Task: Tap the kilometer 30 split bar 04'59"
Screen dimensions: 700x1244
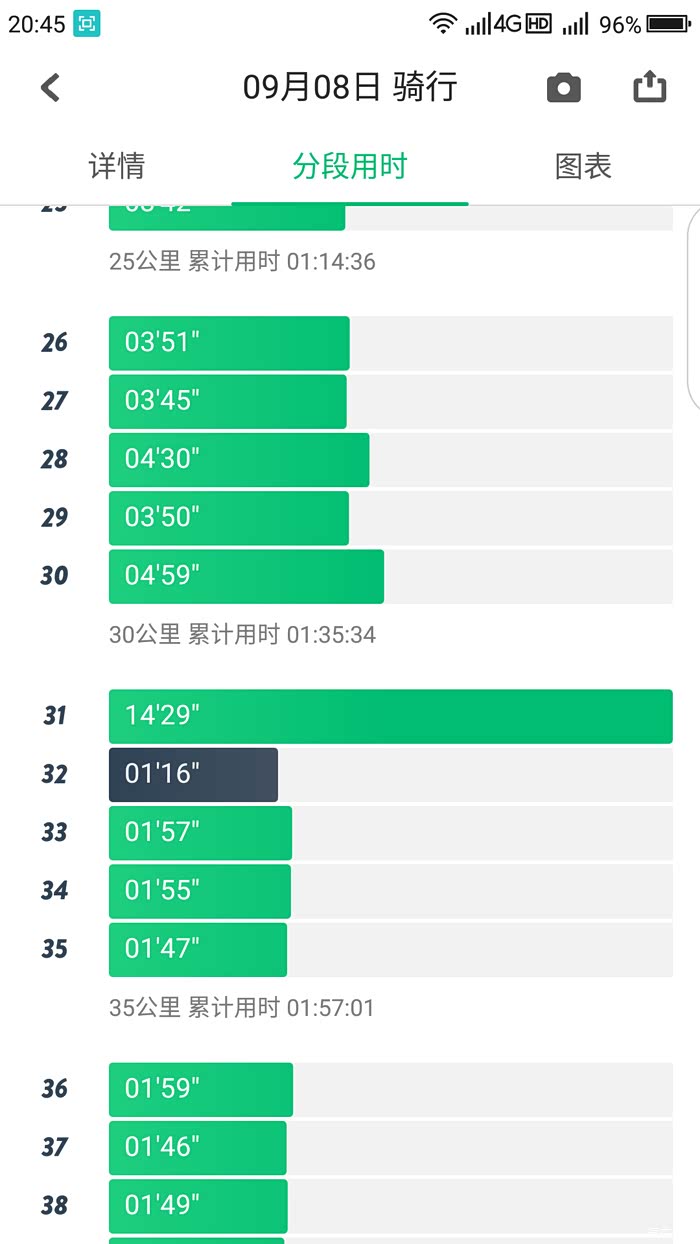Action: [x=246, y=576]
